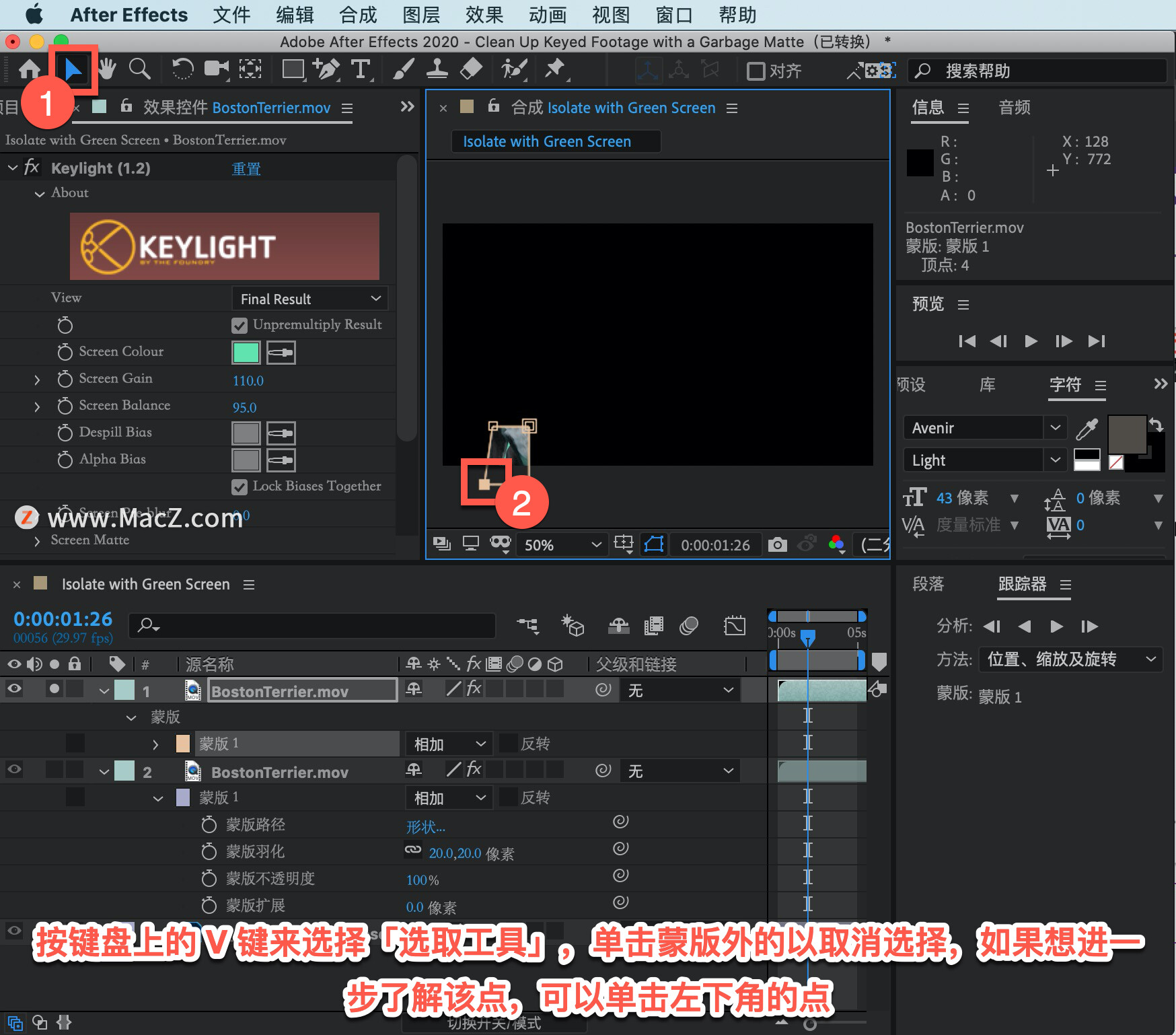Show channel and color management icon
This screenshot has height=1035, width=1176.
click(x=837, y=544)
